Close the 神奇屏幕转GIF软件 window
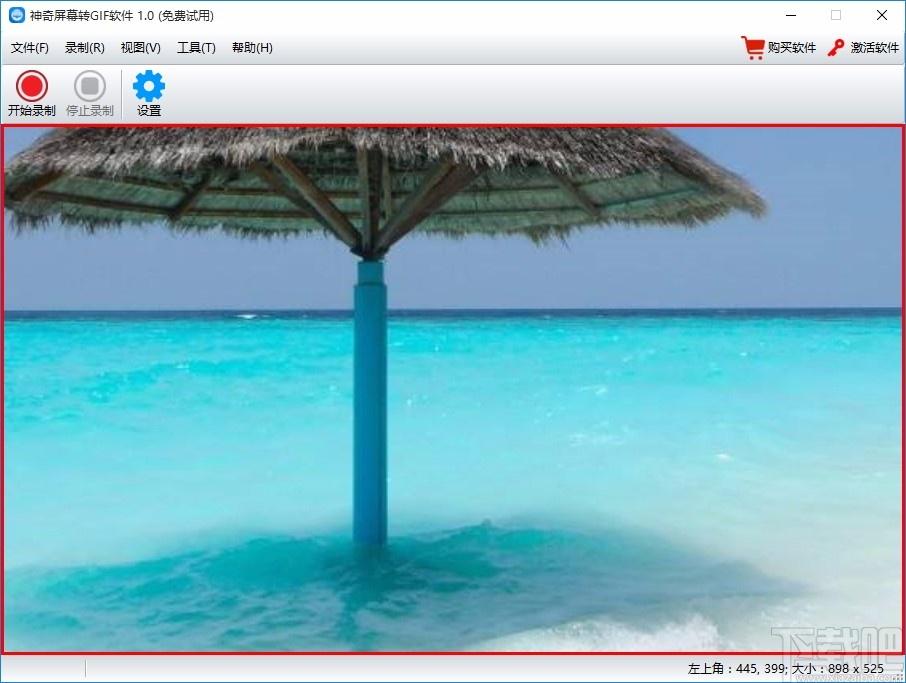This screenshot has height=683, width=906. tap(882, 15)
